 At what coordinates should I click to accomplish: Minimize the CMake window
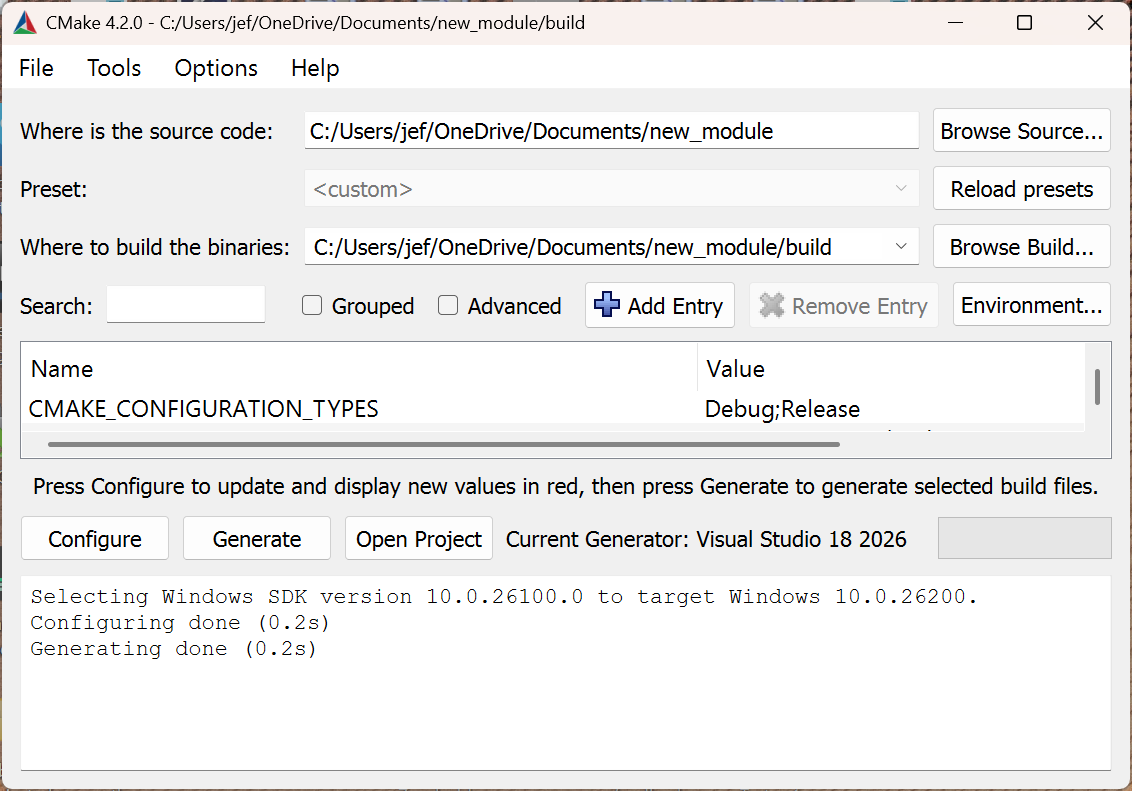pos(955,23)
